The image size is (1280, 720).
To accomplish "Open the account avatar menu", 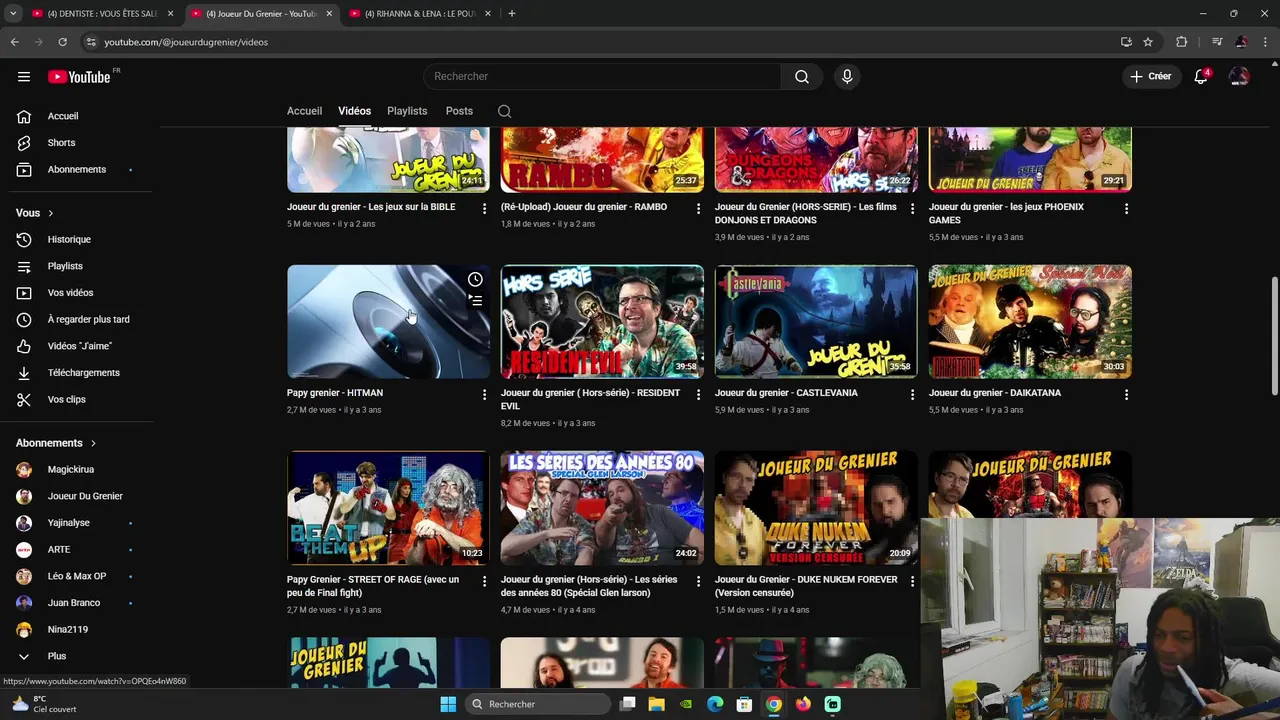I will click(1239, 76).
